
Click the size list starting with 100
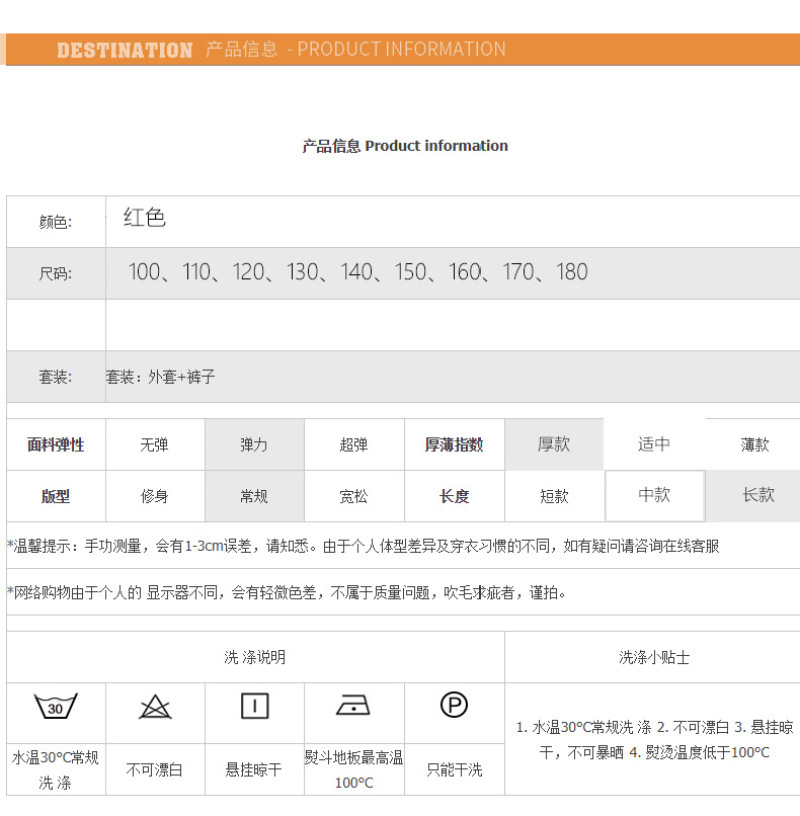coord(358,272)
